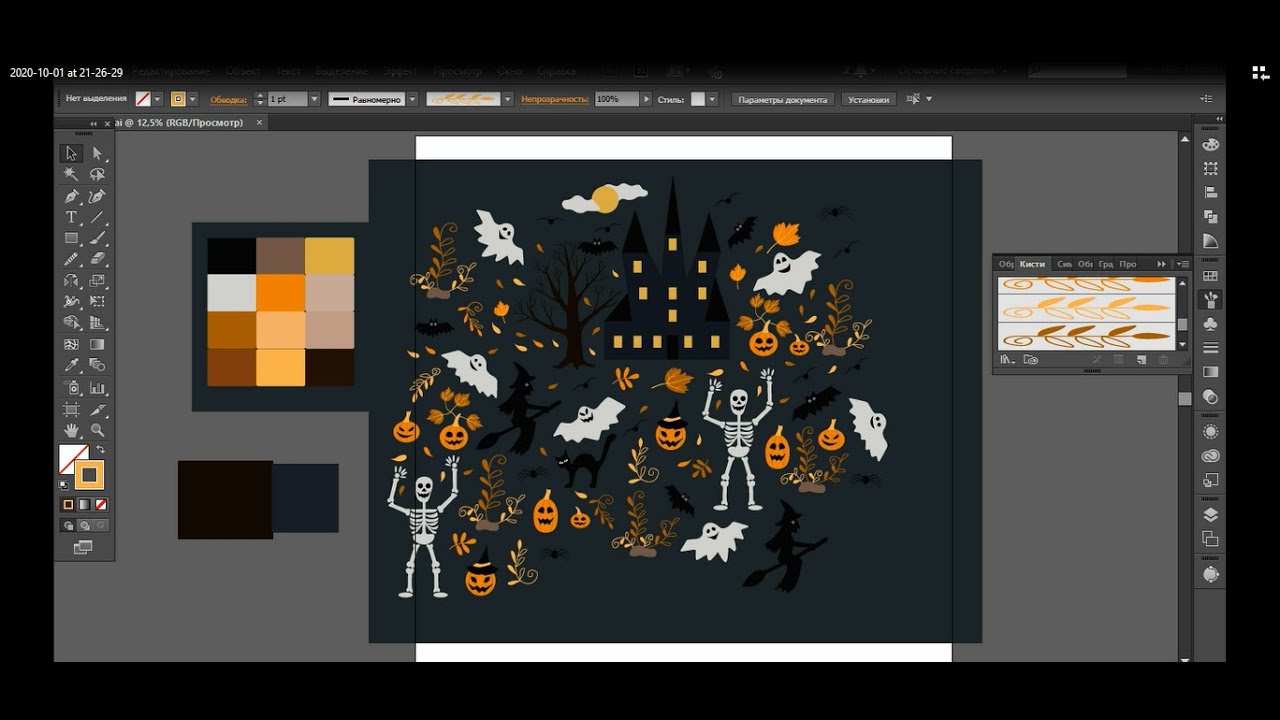Viewport: 1280px width, 720px height.
Task: Choose the Scale tool
Action: (x=97, y=281)
